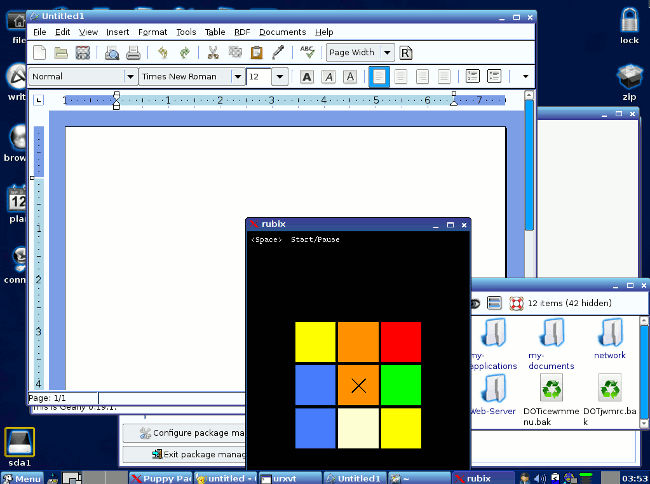Open the Format menu
Viewport: 650px width, 484px height.
click(152, 32)
